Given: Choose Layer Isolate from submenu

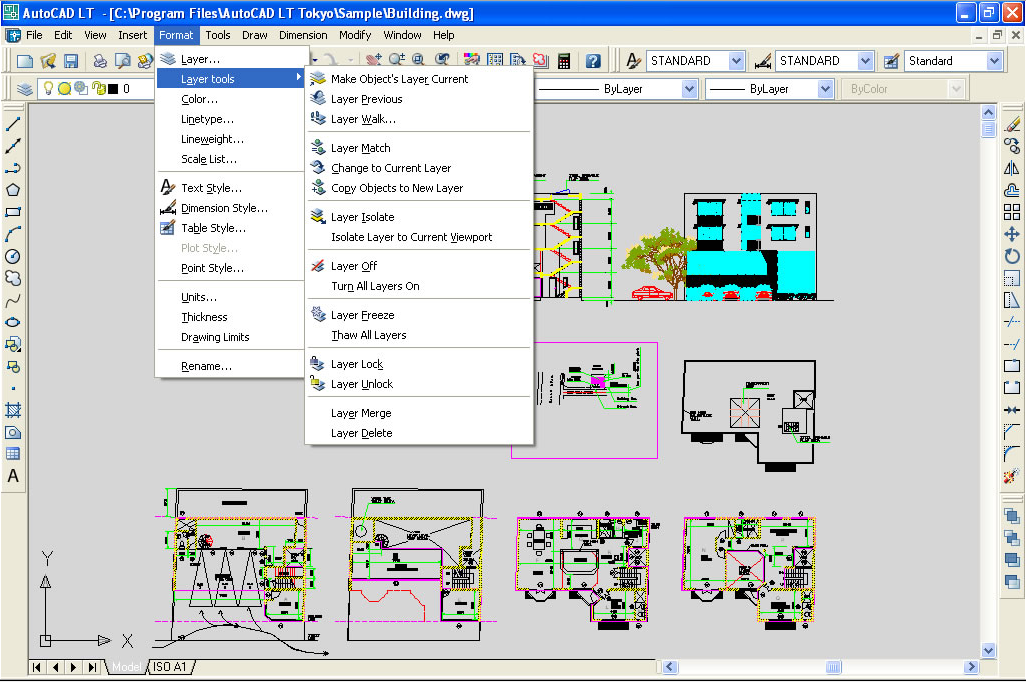Looking at the screenshot, I should 419,217.
